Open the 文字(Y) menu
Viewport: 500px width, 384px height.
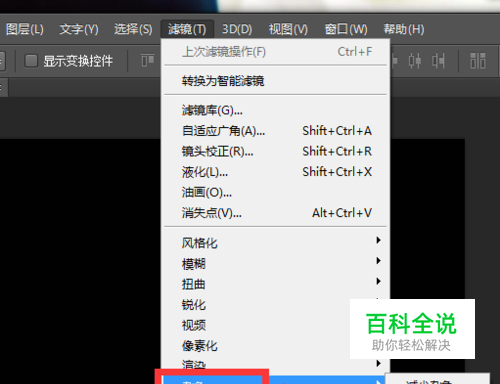pyautogui.click(x=79, y=29)
